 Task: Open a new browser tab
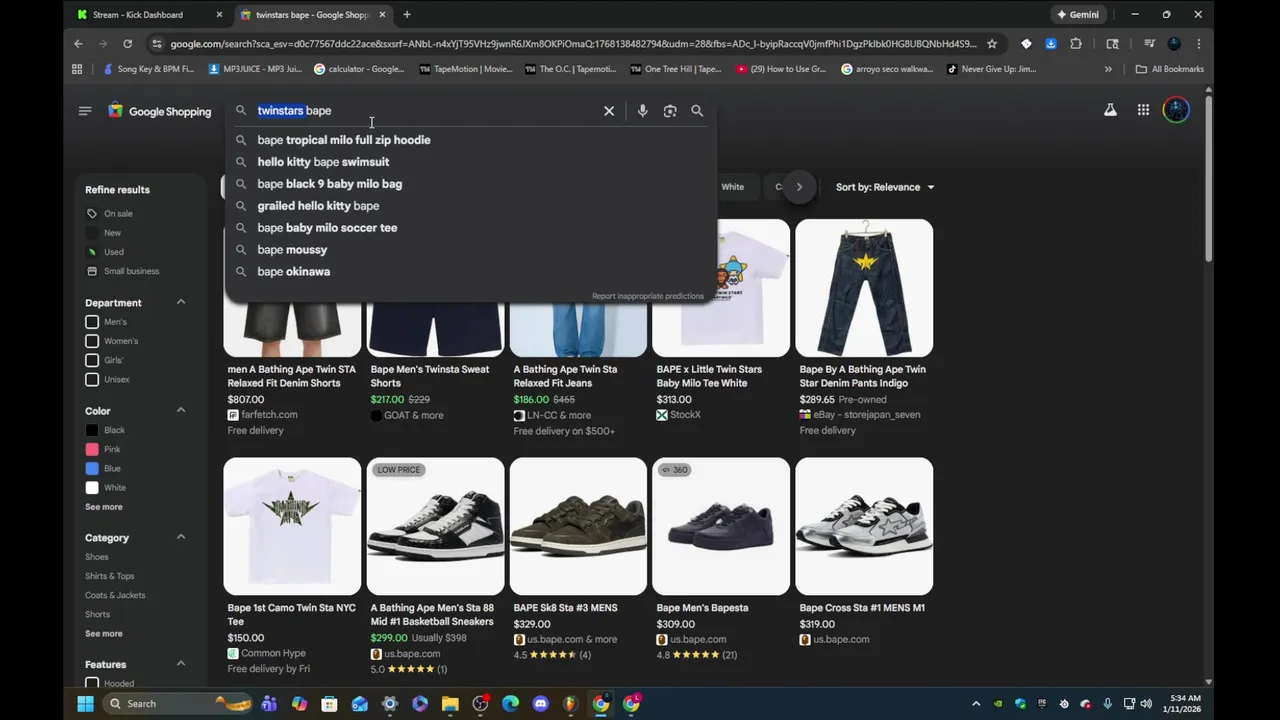pos(407,15)
